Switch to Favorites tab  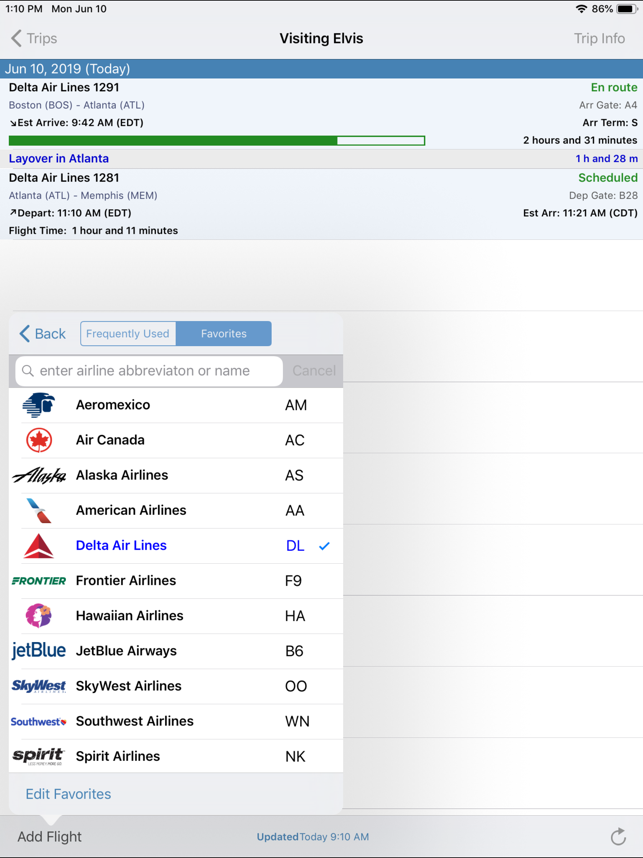coord(224,334)
